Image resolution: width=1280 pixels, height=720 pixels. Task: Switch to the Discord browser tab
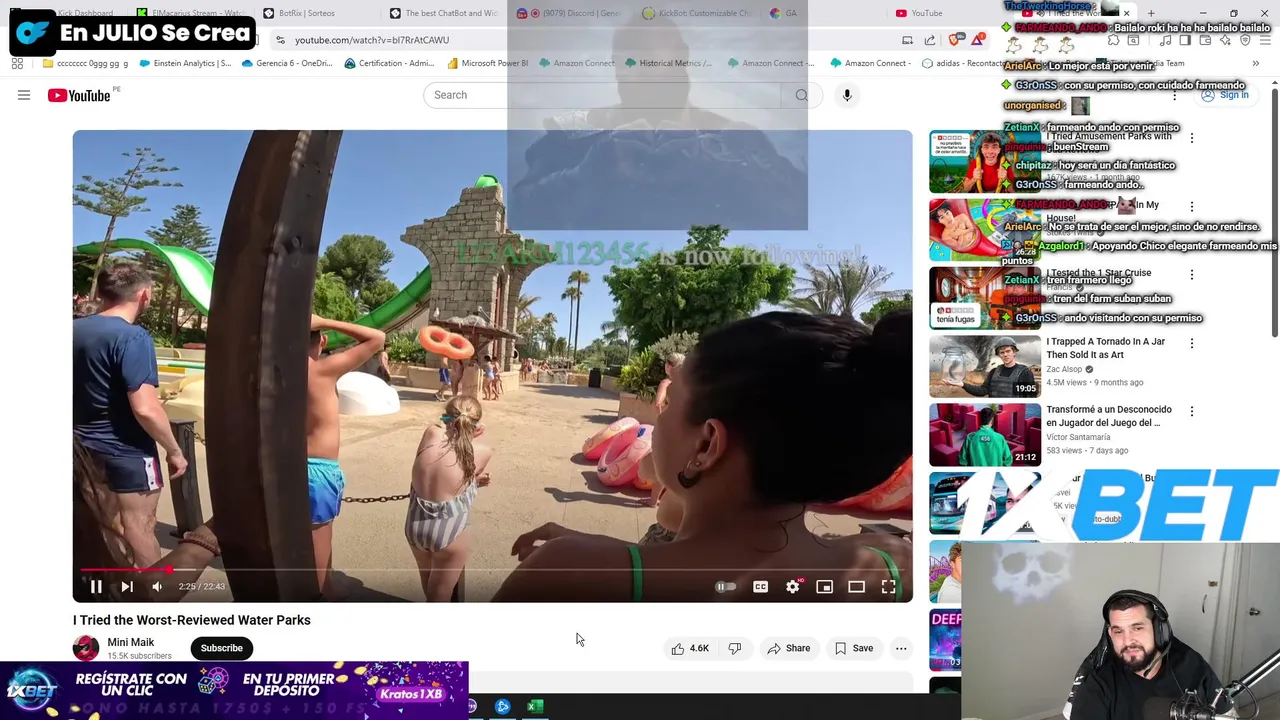tap(570, 13)
